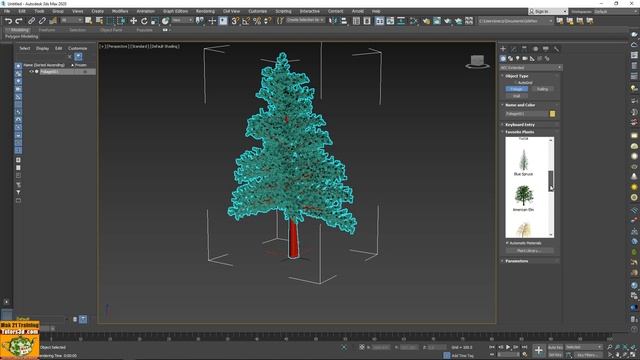Undo the last action
Viewport: 640px width, 360px height.
(x=8, y=21)
